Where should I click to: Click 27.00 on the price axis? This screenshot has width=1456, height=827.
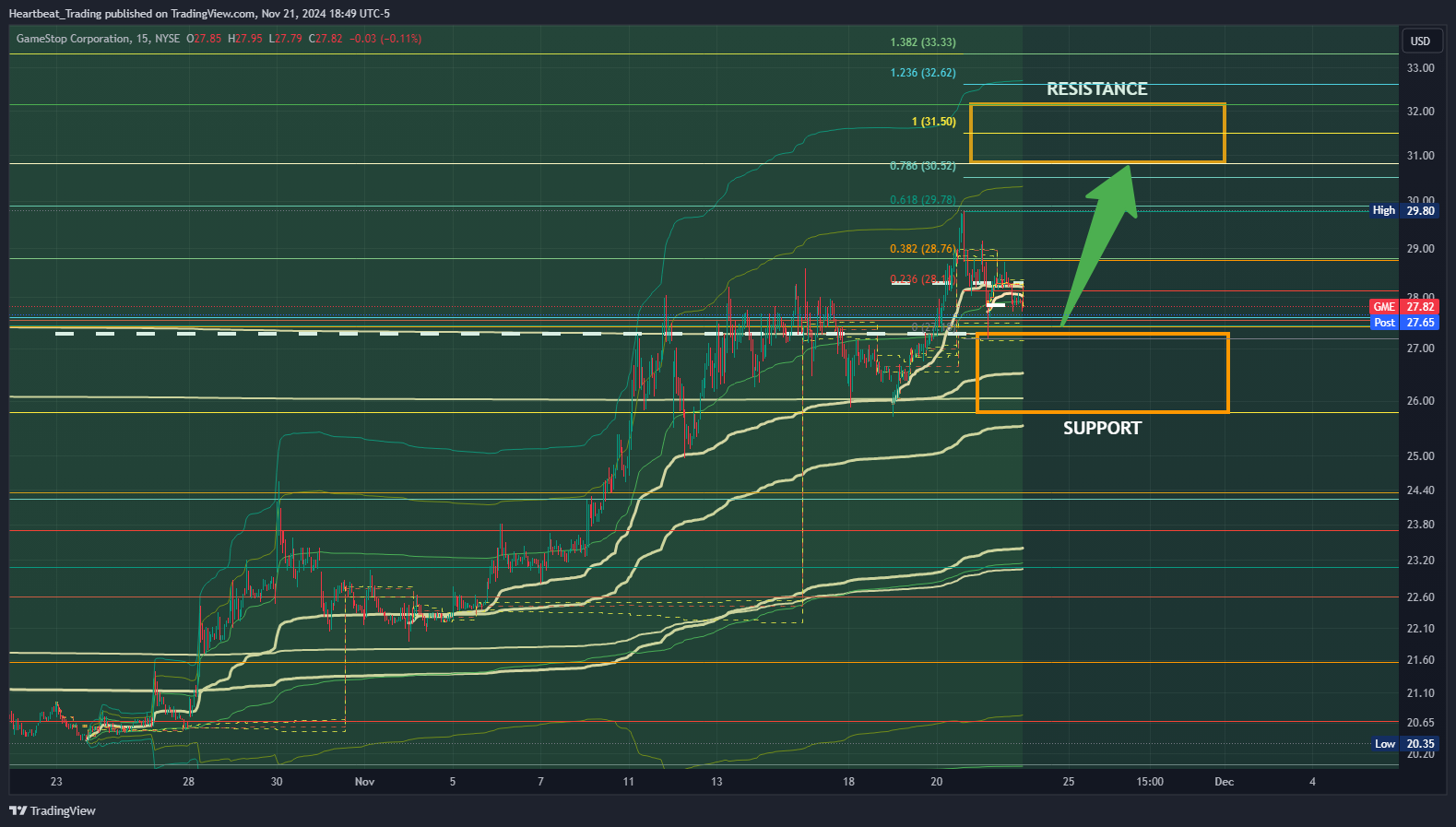pos(1420,349)
